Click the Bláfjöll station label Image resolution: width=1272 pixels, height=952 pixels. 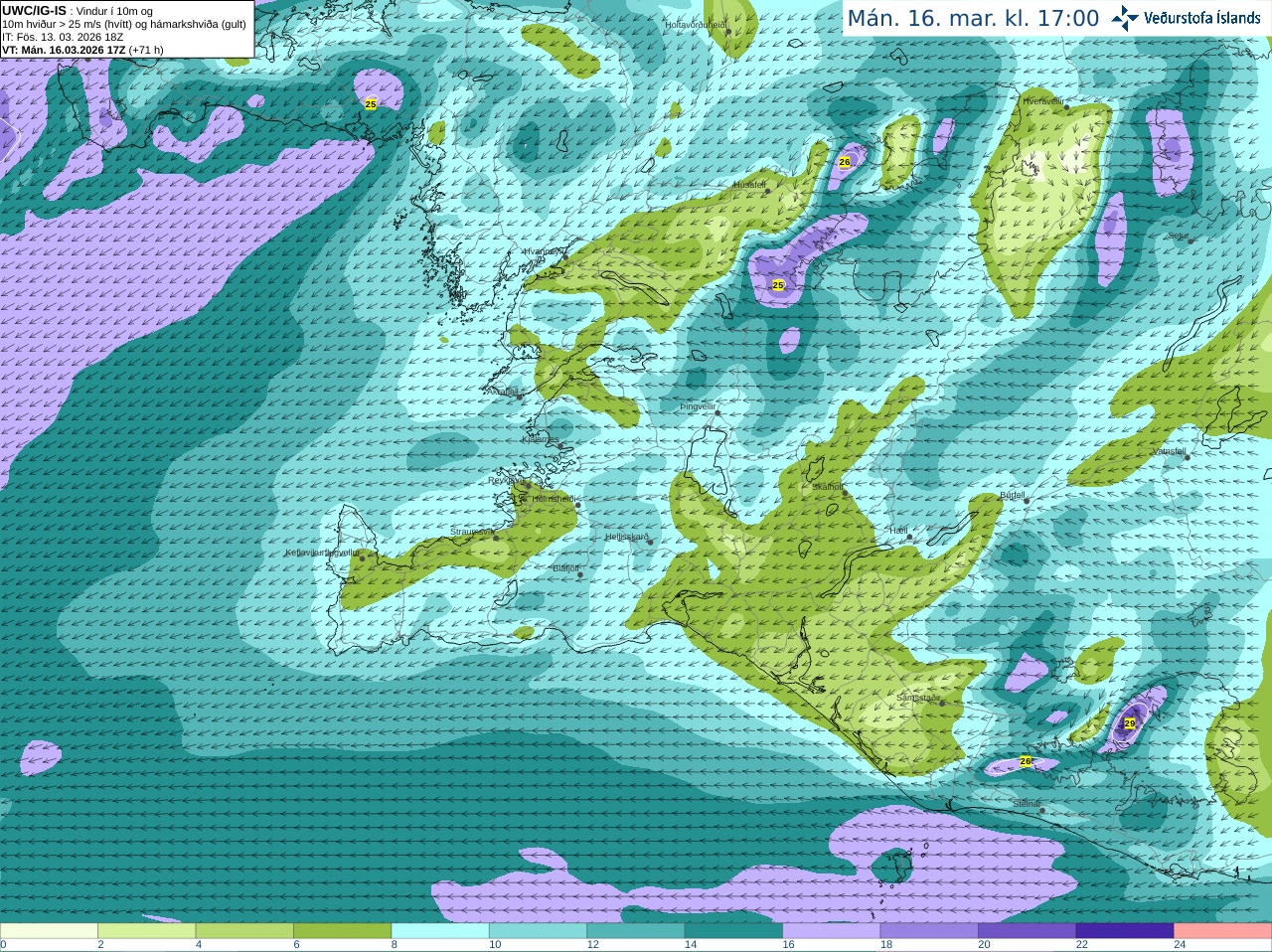(565, 568)
